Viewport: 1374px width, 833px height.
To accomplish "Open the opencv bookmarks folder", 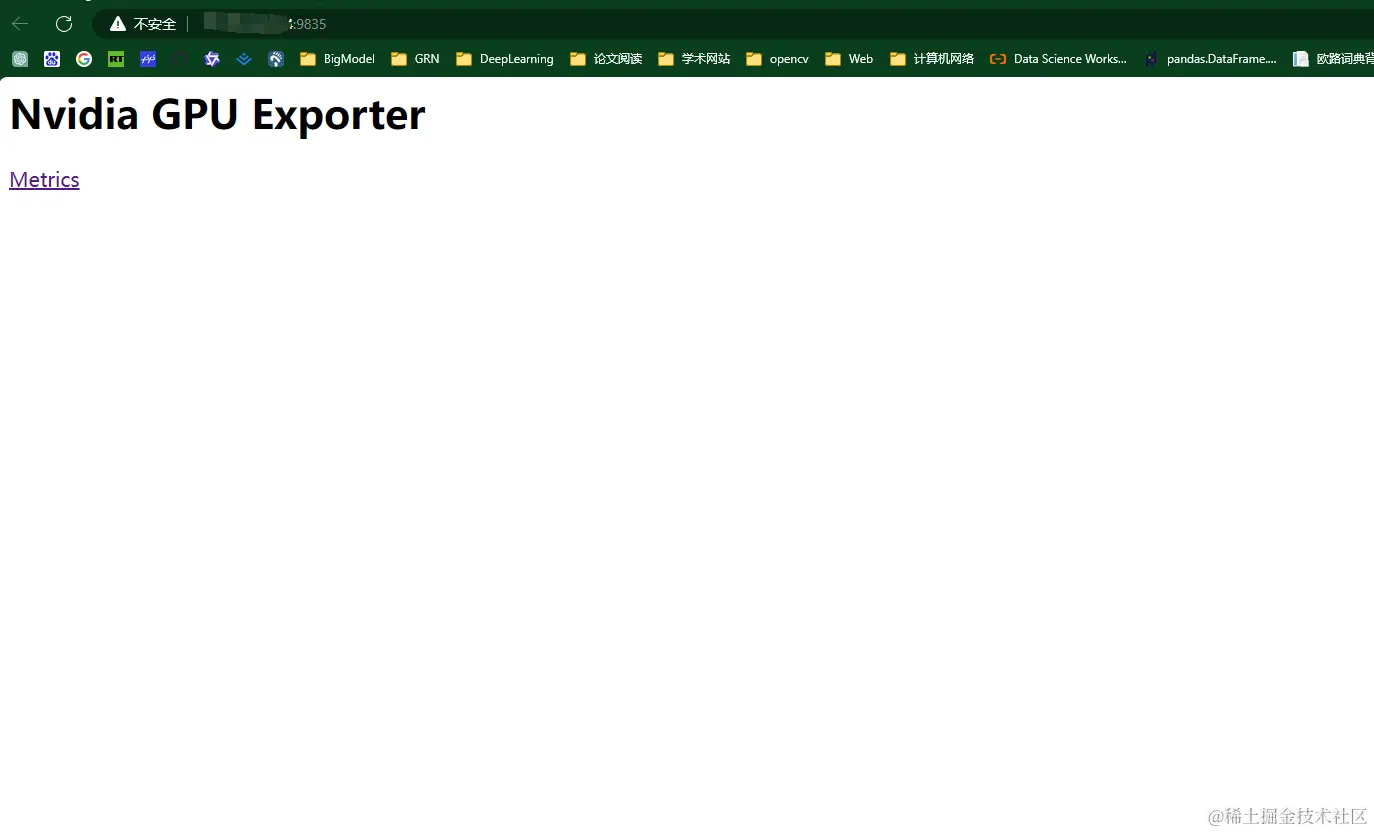I will (x=777, y=59).
